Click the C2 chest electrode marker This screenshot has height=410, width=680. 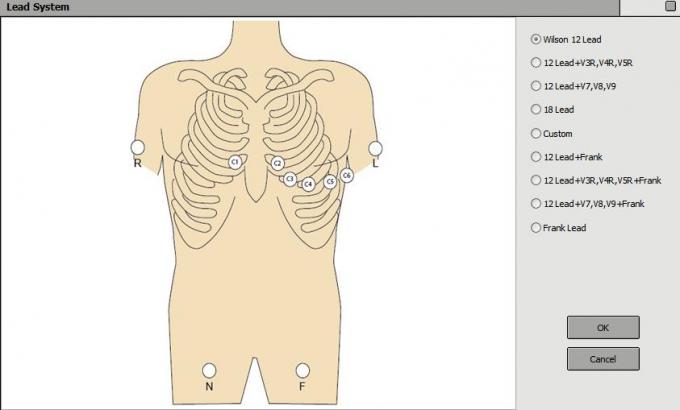(278, 164)
